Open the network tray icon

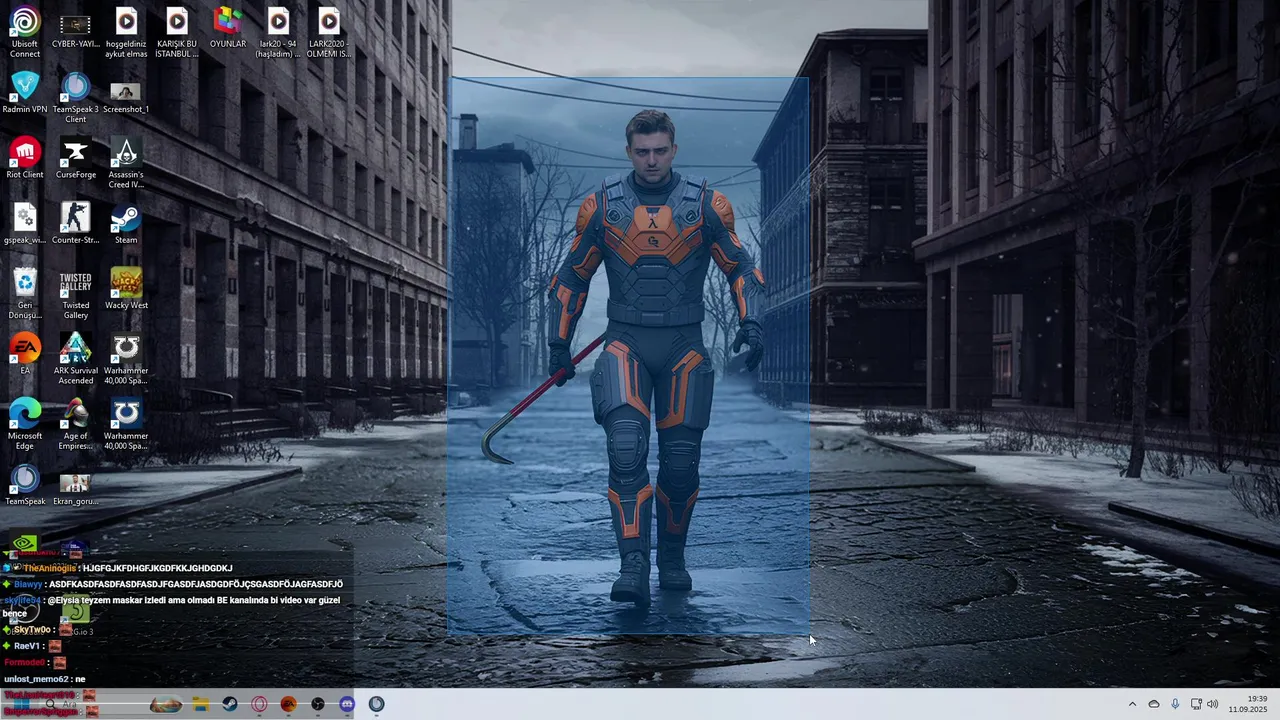click(x=1196, y=704)
